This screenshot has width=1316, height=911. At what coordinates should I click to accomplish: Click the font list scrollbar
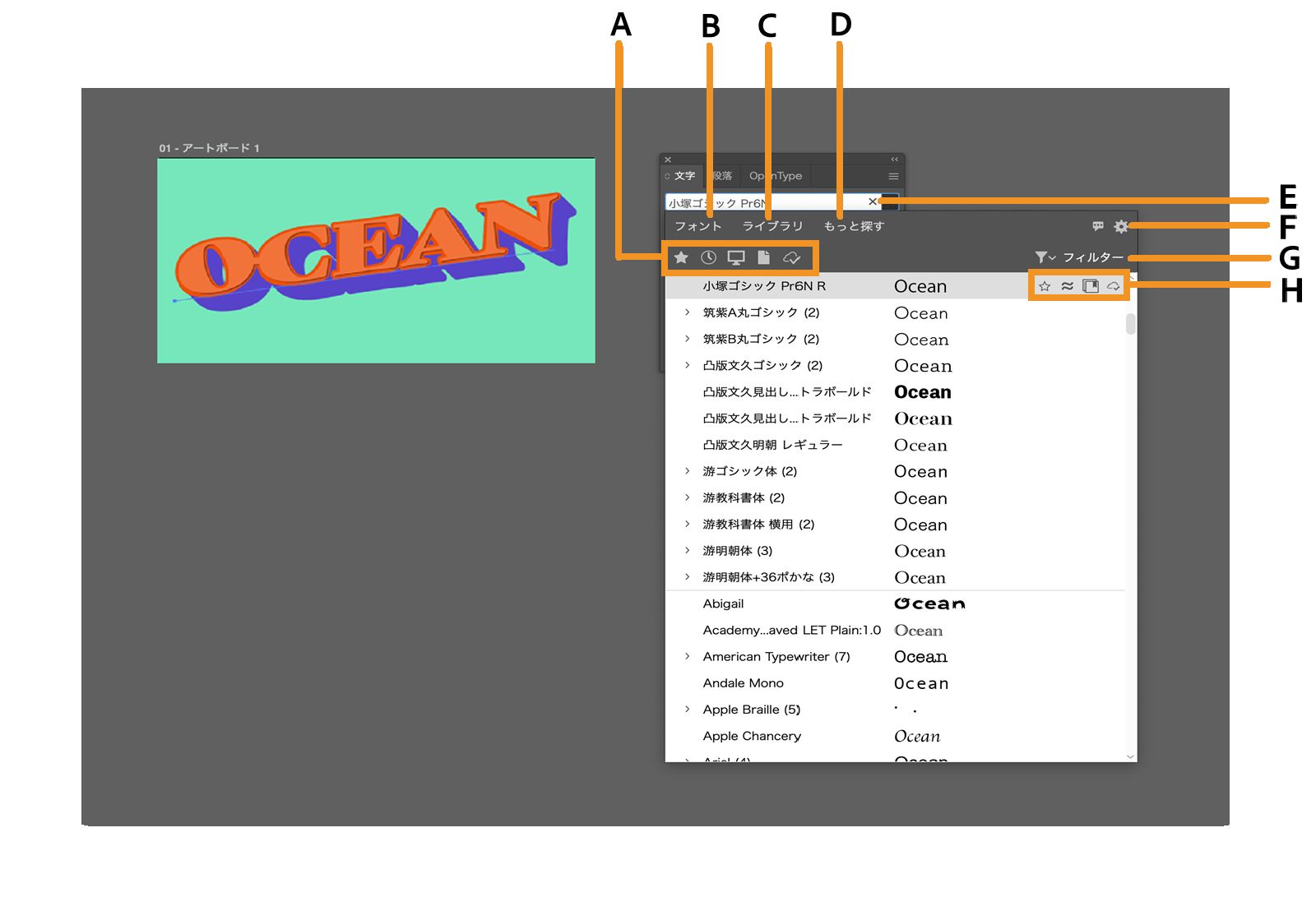point(1131,324)
